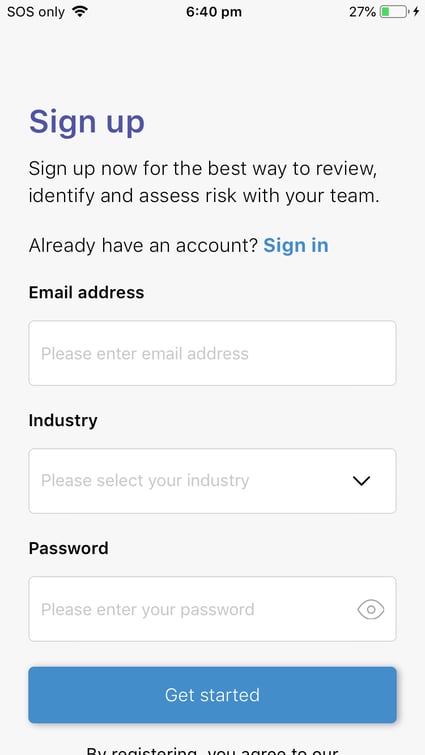
Task: Tap the Email address label
Action: pos(86,292)
